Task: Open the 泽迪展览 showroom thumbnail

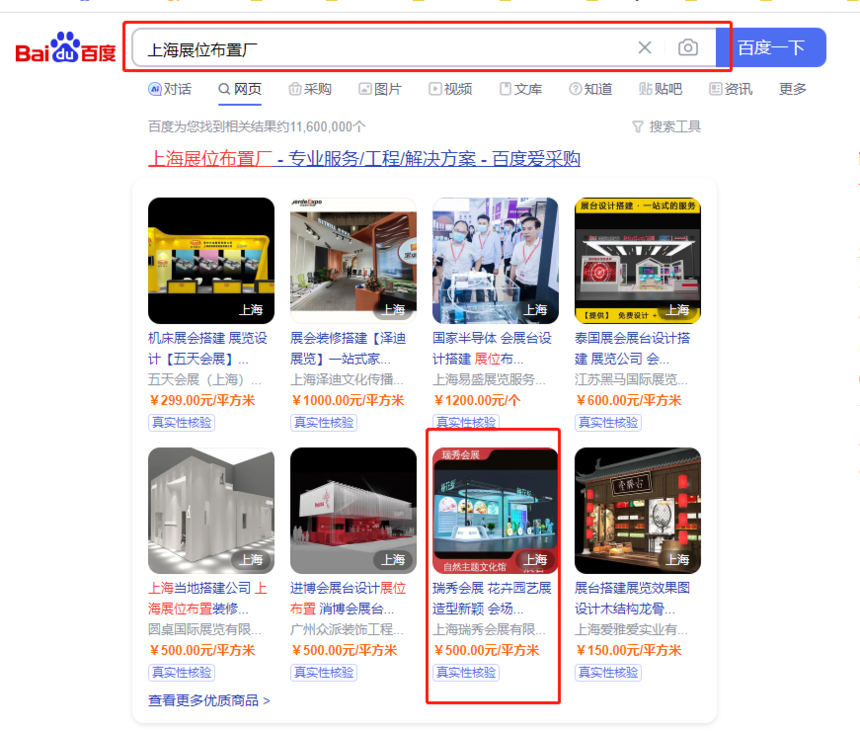Action: tap(353, 260)
